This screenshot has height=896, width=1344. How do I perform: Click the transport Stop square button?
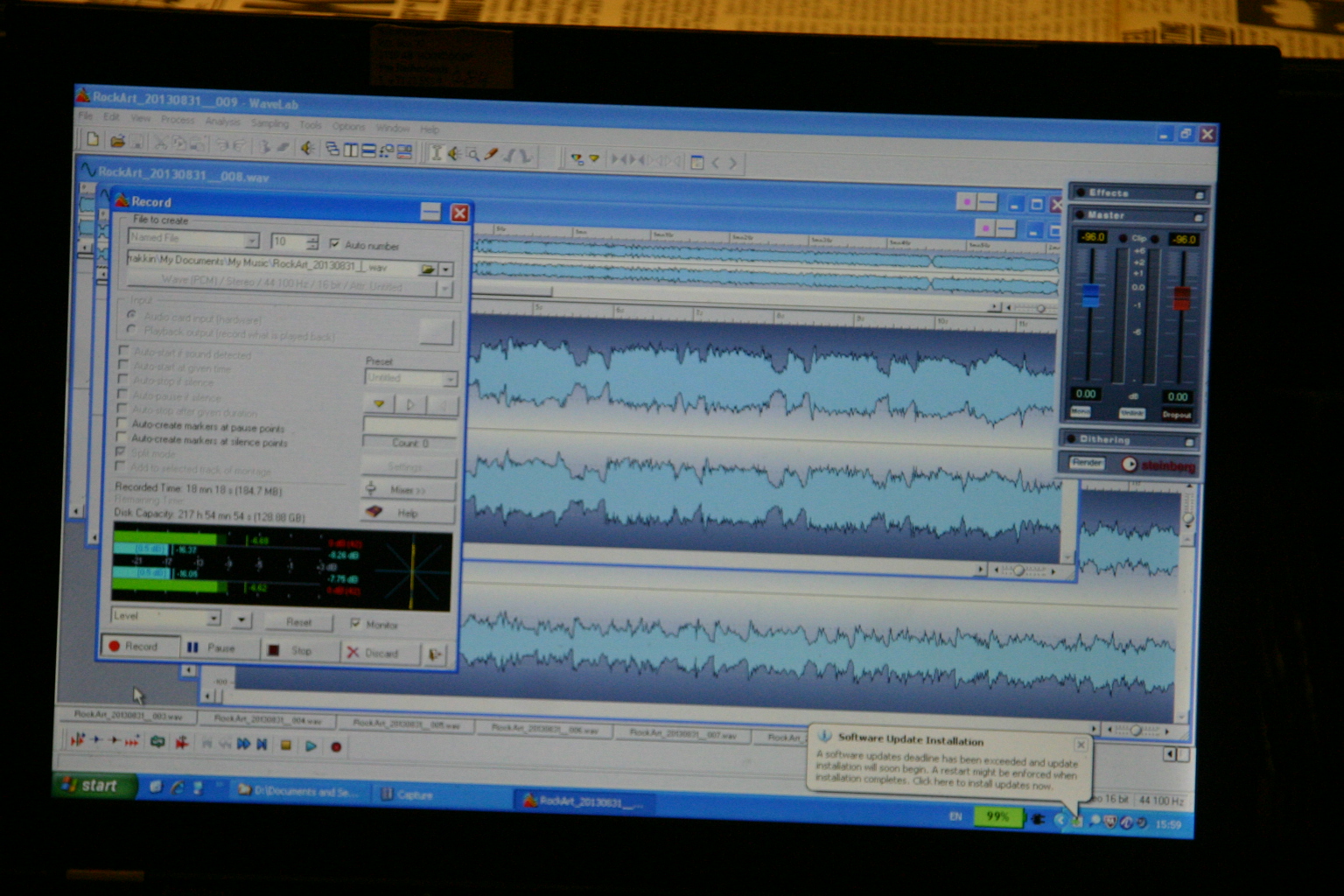[x=285, y=745]
